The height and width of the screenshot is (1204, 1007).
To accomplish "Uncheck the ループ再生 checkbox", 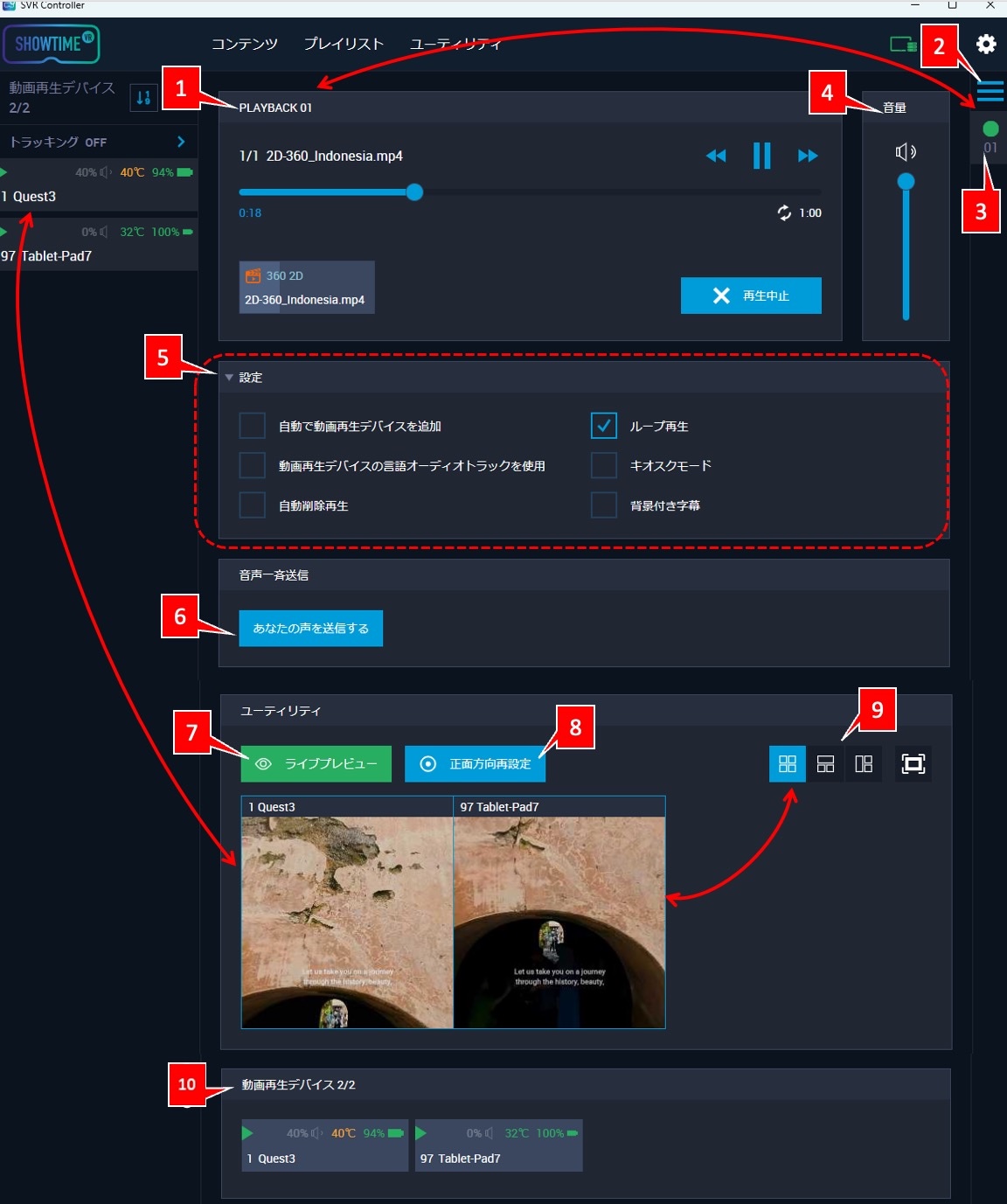I will 604,426.
